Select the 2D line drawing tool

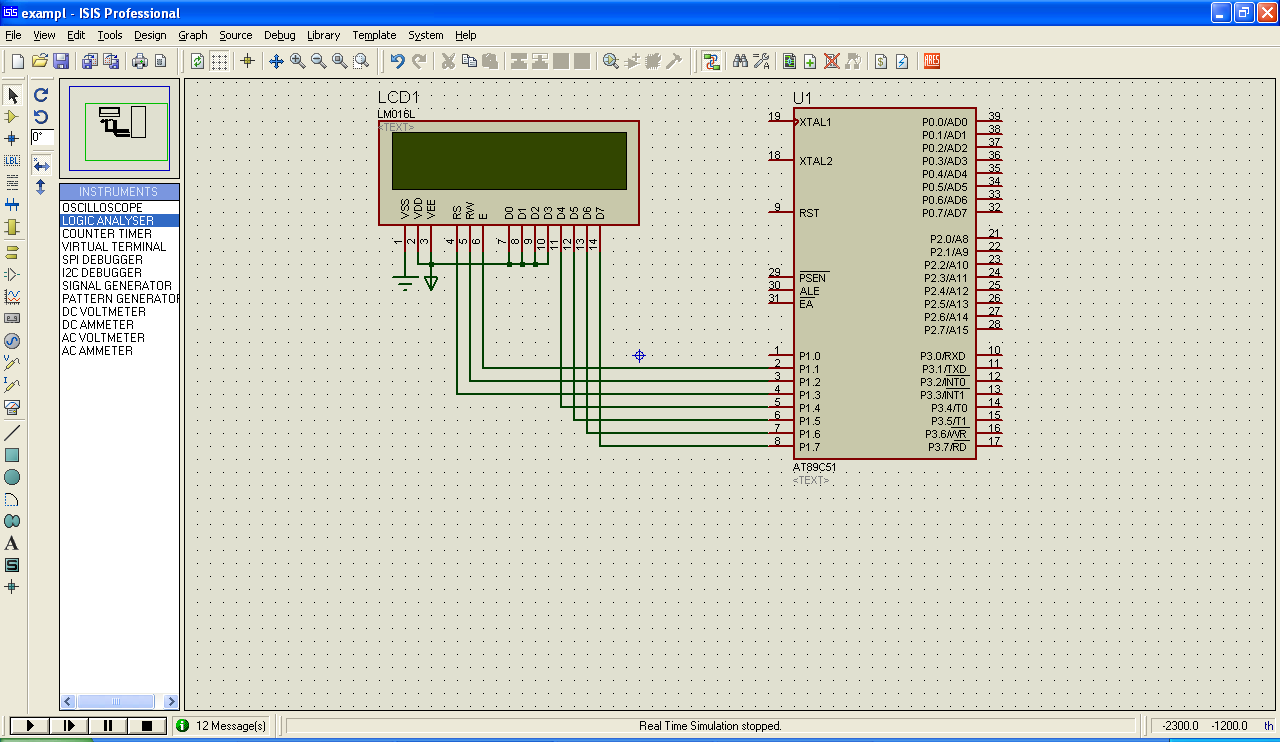pos(12,433)
